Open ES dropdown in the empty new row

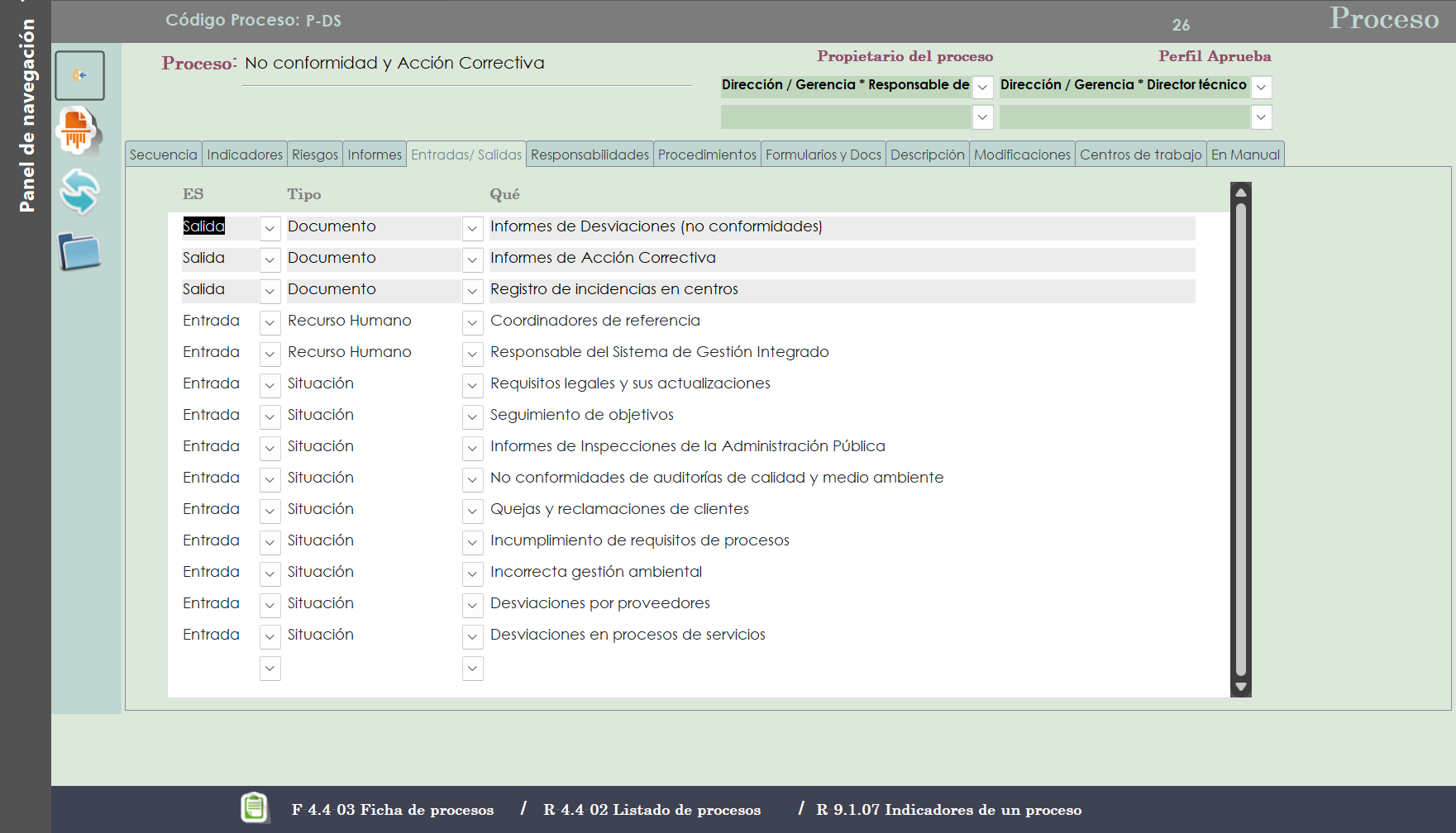[x=270, y=668]
